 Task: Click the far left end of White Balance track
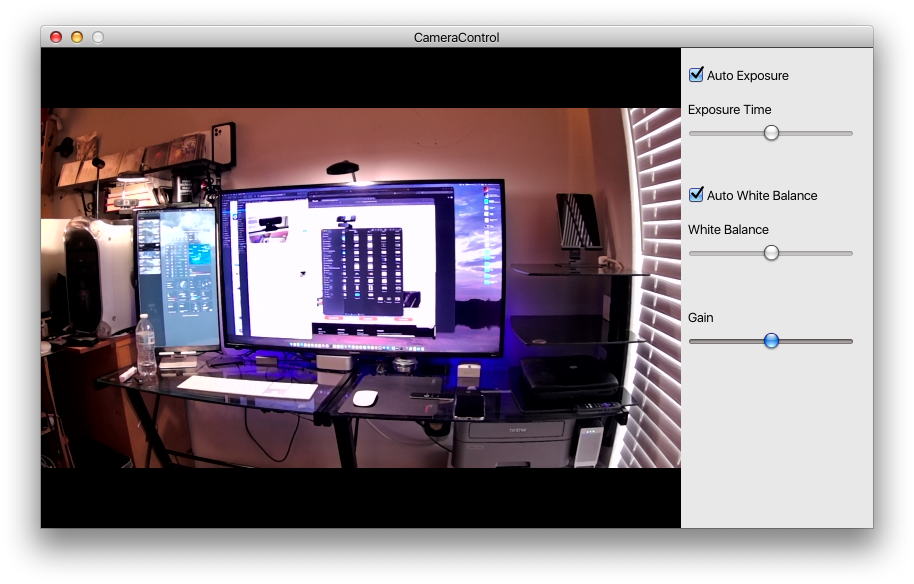pos(692,253)
